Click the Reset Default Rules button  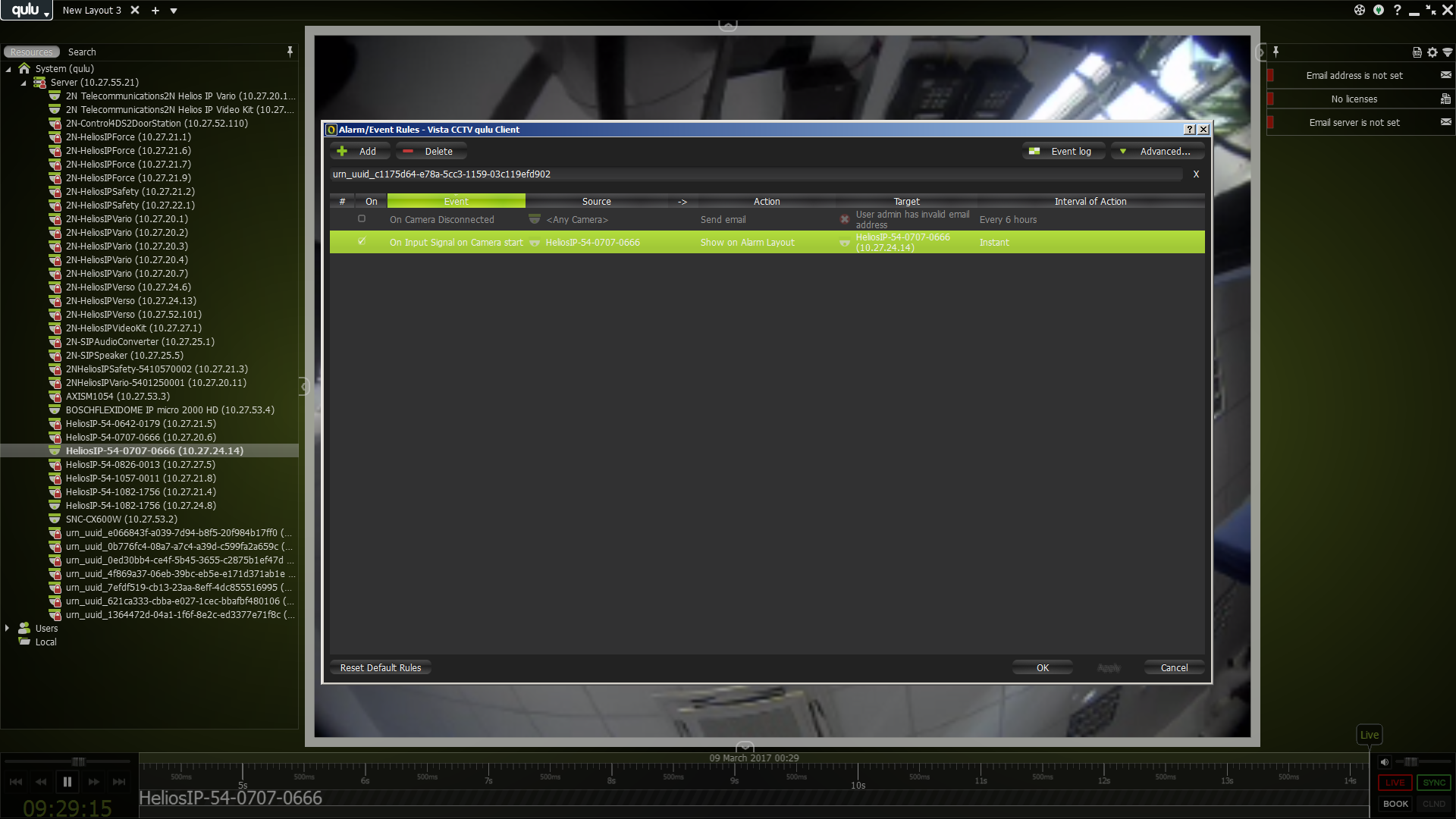coord(380,667)
